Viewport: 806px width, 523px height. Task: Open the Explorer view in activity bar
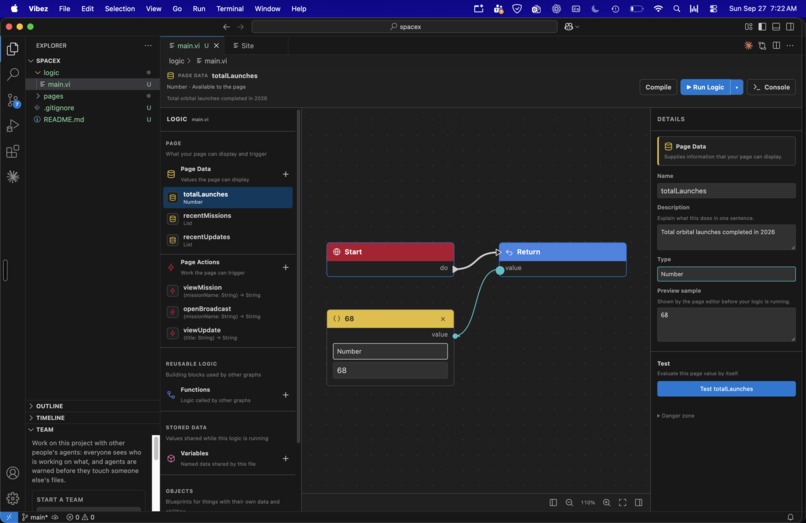pos(13,49)
